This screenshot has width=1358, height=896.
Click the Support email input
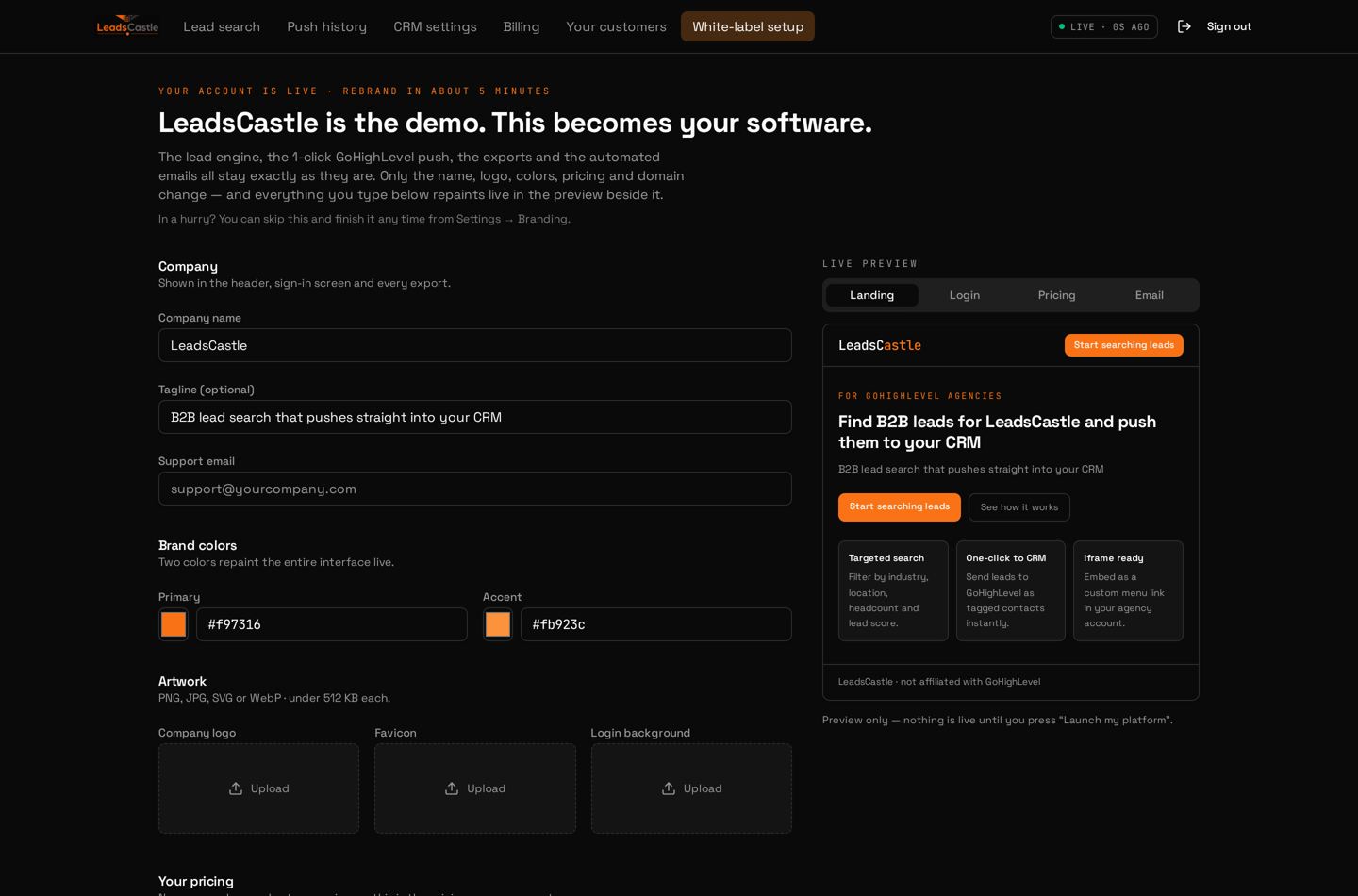[475, 489]
